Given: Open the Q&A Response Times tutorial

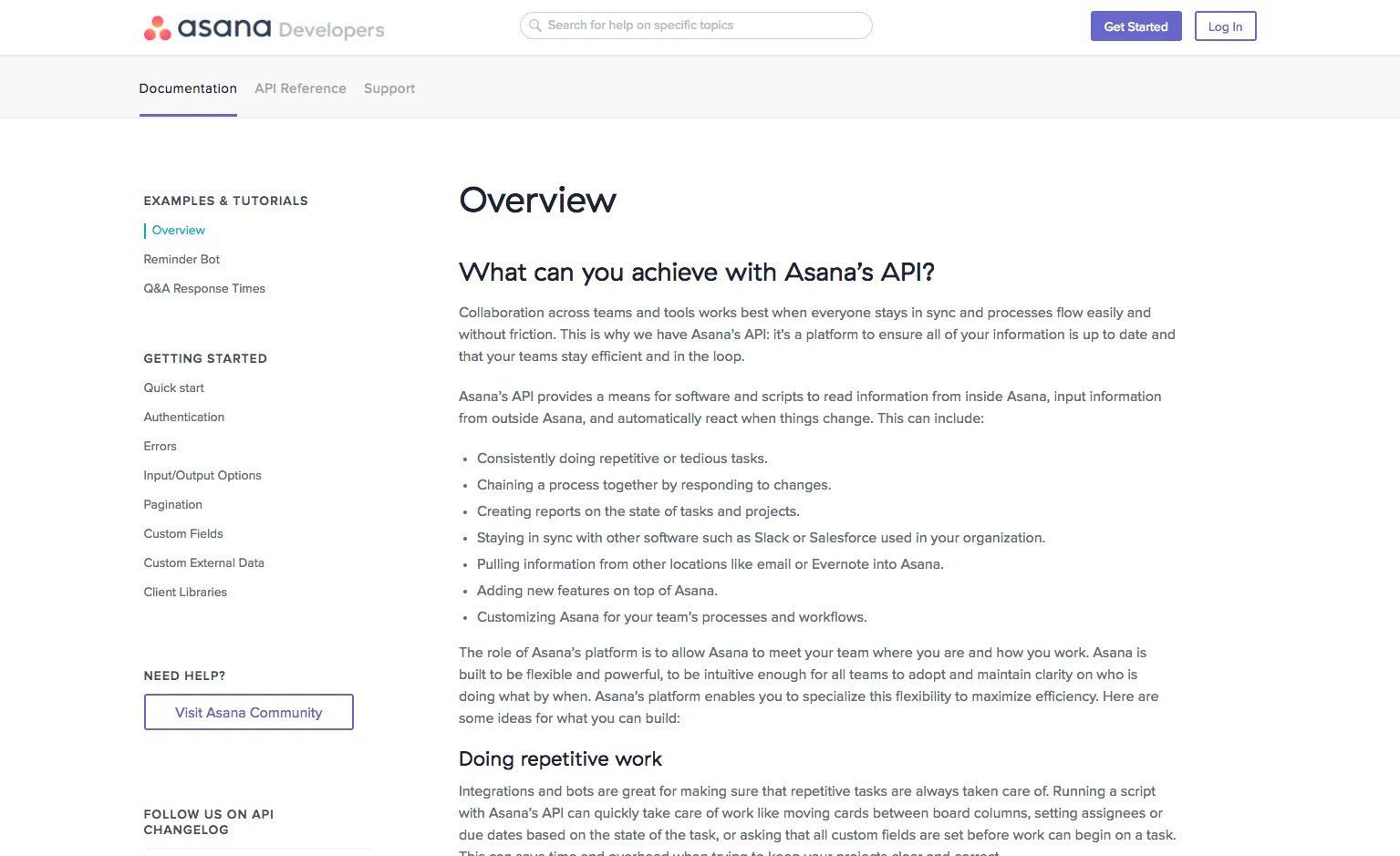Looking at the screenshot, I should pyautogui.click(x=204, y=289).
